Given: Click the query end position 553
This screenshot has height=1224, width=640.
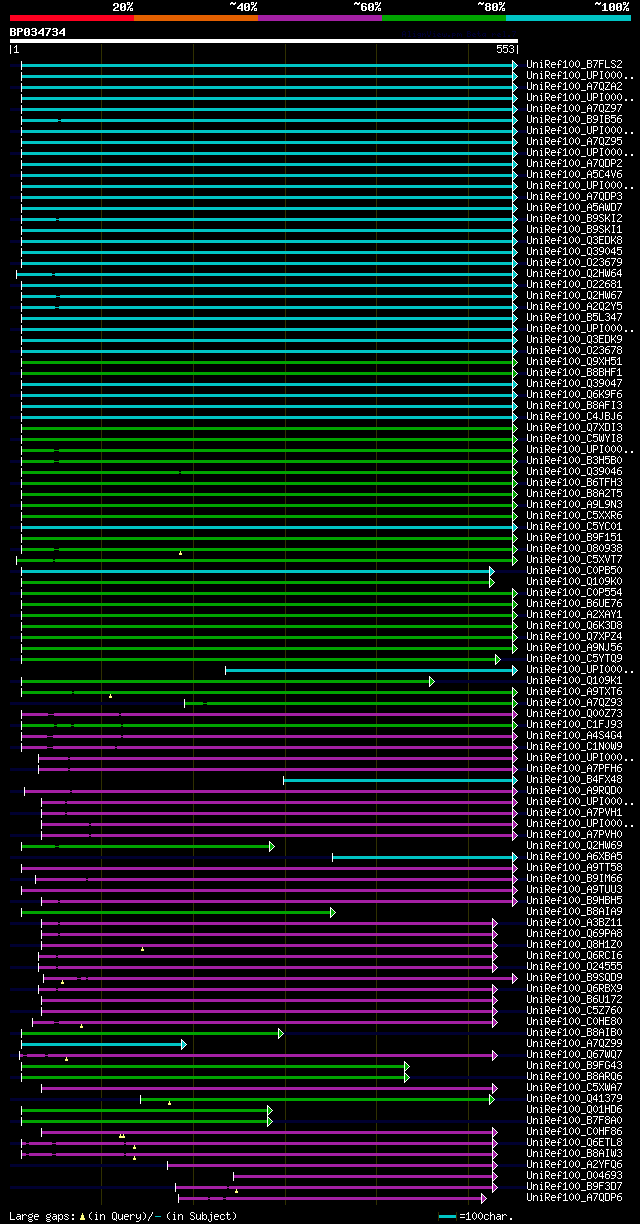Looking at the screenshot, I should [x=504, y=49].
